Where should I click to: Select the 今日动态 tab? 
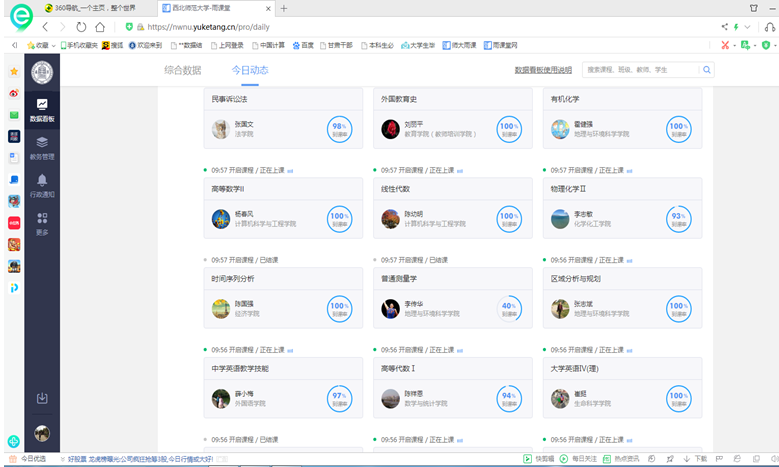pos(249,70)
